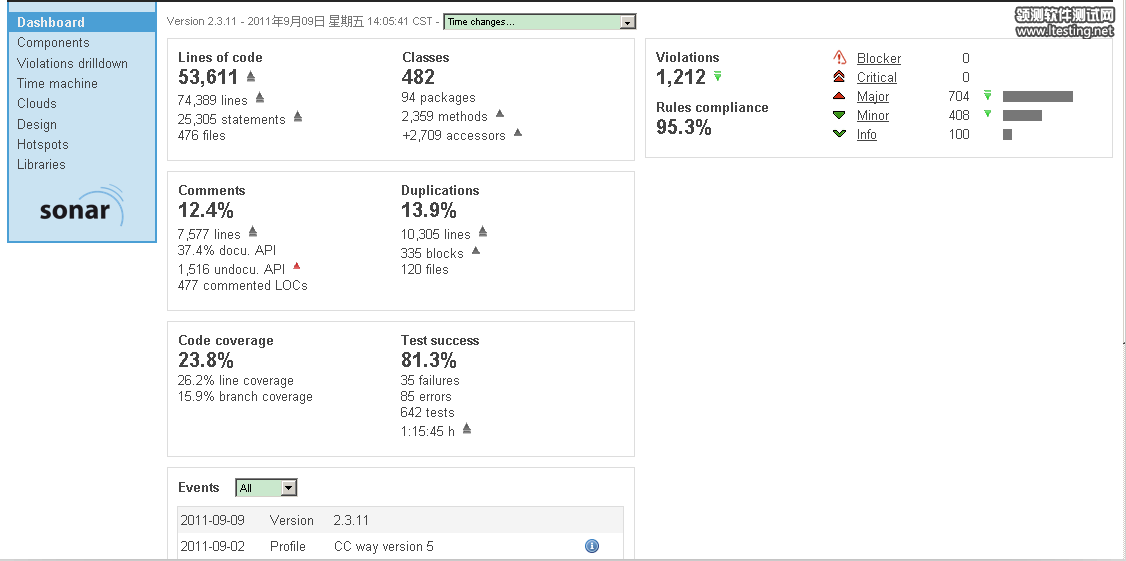The height and width of the screenshot is (561, 1126).
Task: Click the red trend arrow beside undocu. API
Action: 296,266
